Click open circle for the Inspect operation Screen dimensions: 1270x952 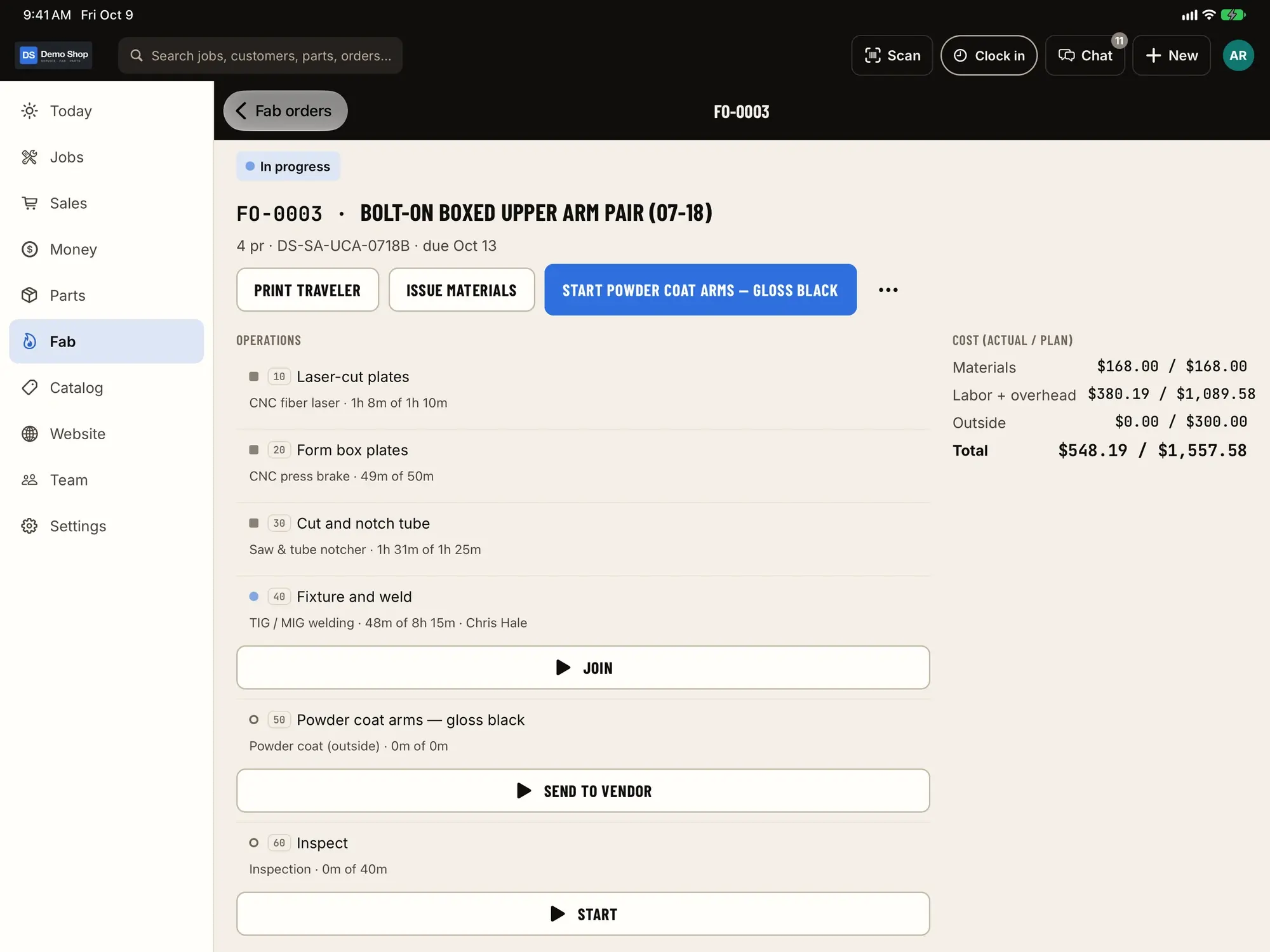tap(254, 843)
